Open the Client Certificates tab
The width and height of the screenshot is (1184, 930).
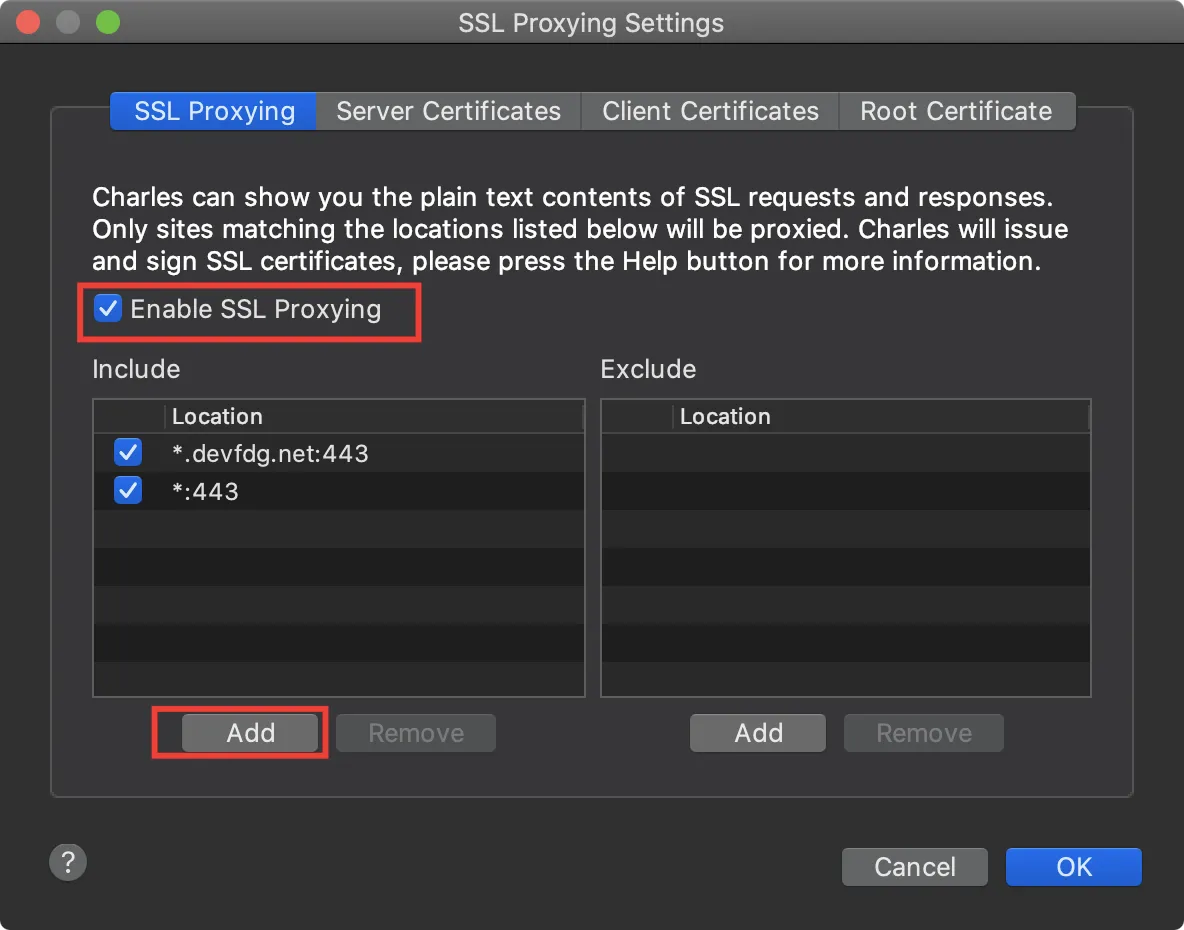tap(710, 111)
